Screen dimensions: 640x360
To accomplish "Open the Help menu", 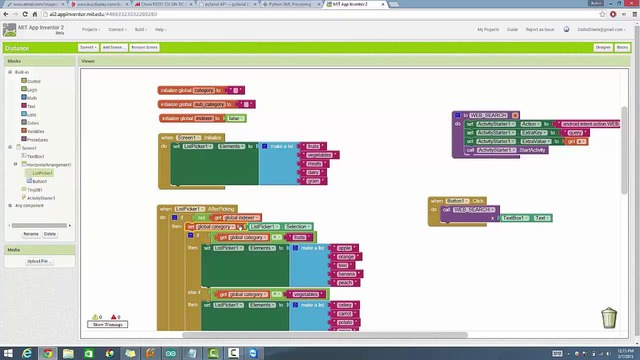I will pos(160,29).
